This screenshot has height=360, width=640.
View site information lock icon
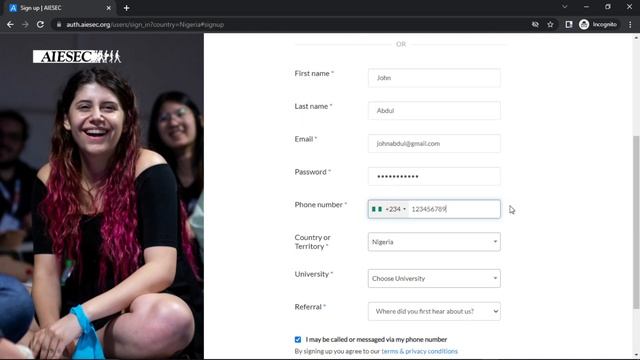point(59,24)
